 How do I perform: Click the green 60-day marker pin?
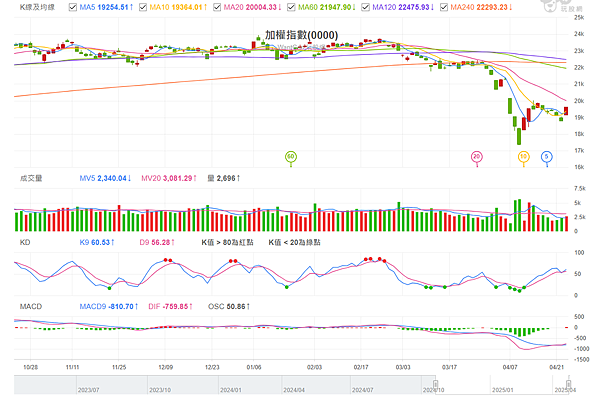291,157
